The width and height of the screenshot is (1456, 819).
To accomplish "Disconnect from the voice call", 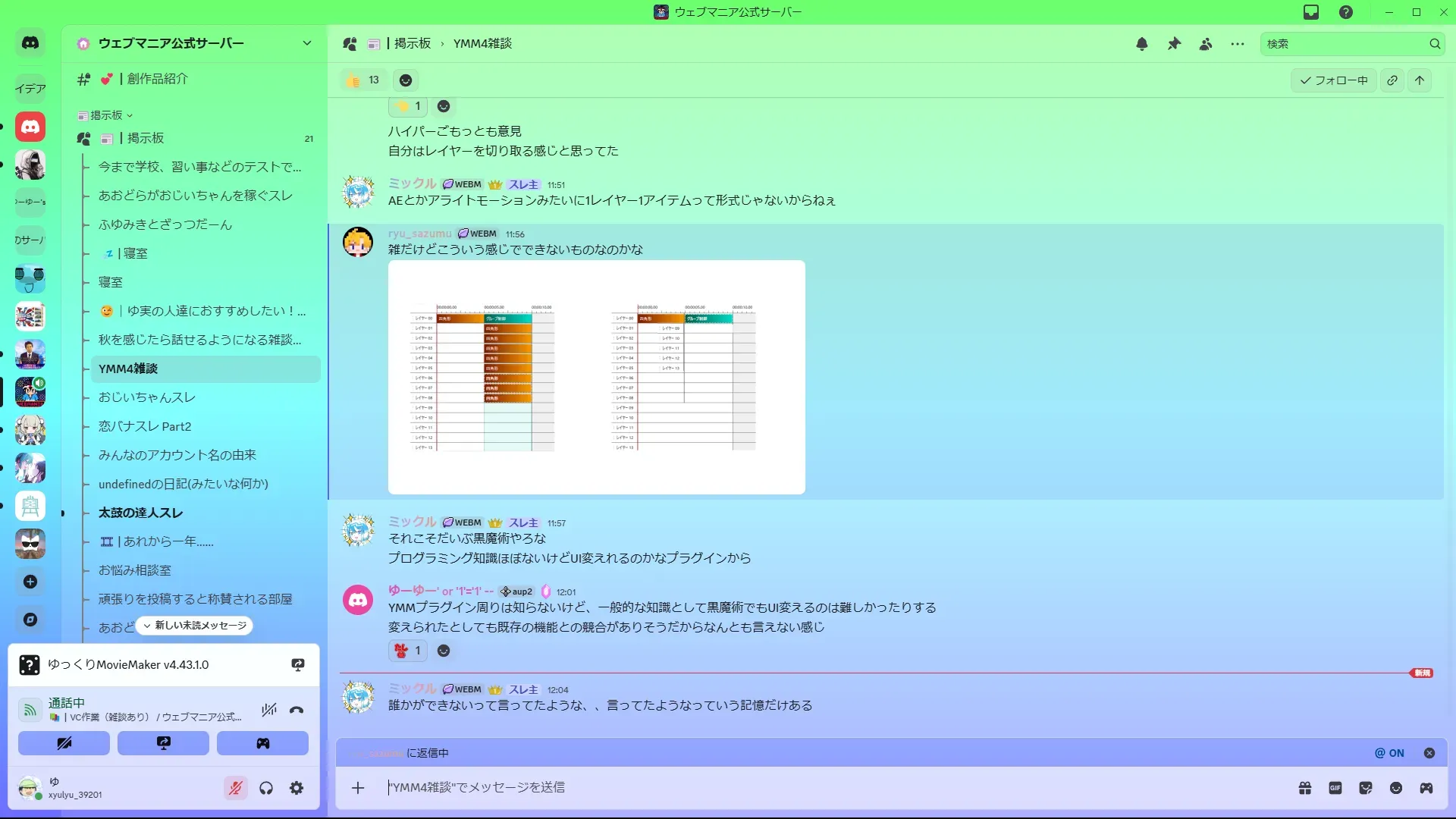I will pos(297,710).
